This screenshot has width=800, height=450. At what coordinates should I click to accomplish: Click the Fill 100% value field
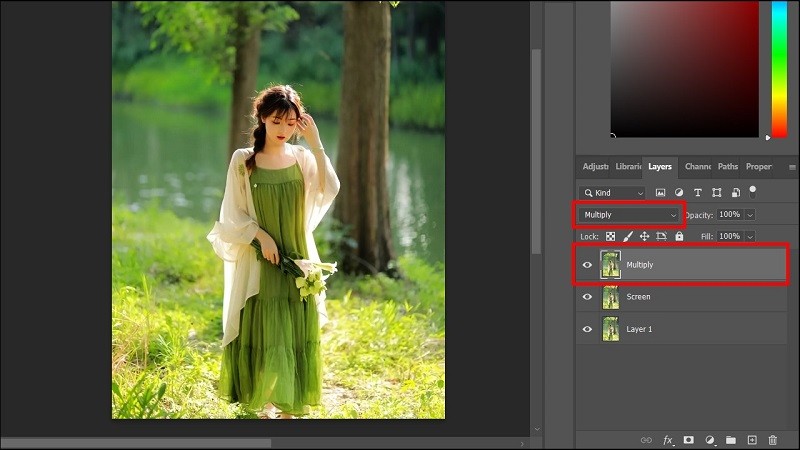731,236
